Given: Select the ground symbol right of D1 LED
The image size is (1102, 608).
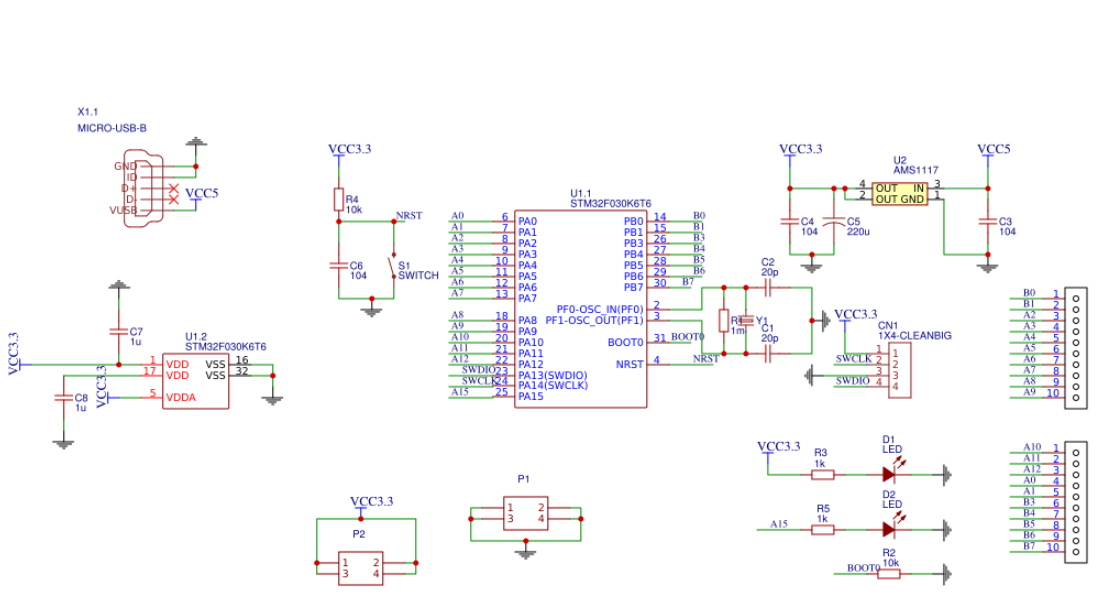Looking at the screenshot, I should (x=947, y=474).
